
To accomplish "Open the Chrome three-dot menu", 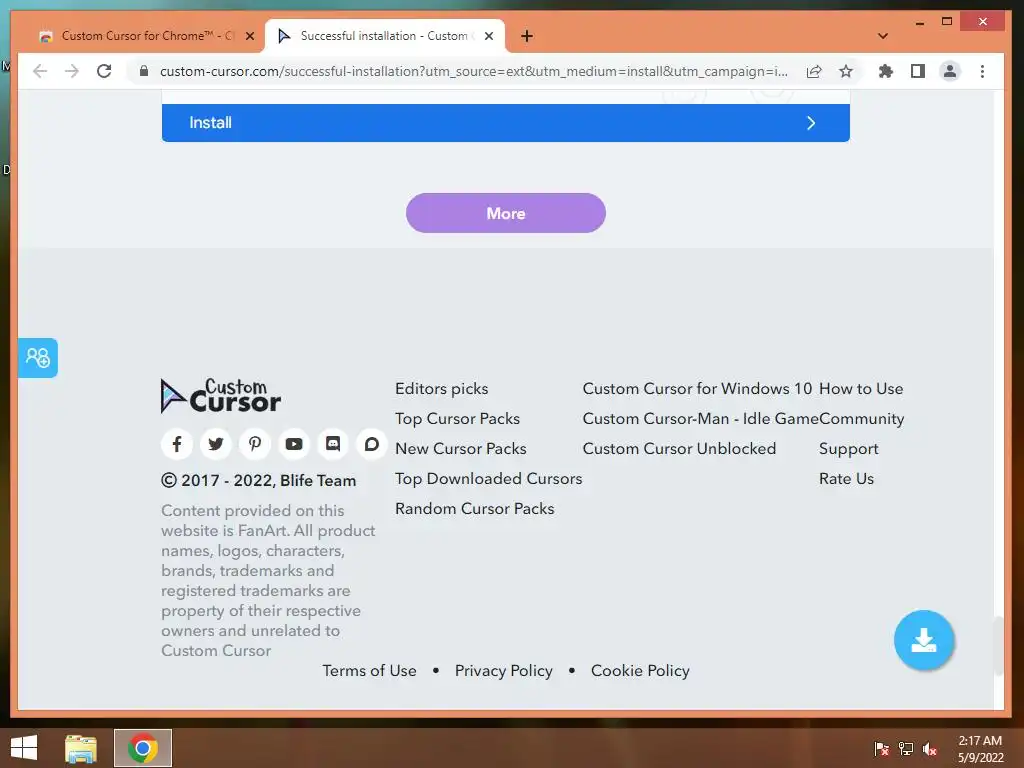I will click(x=982, y=71).
